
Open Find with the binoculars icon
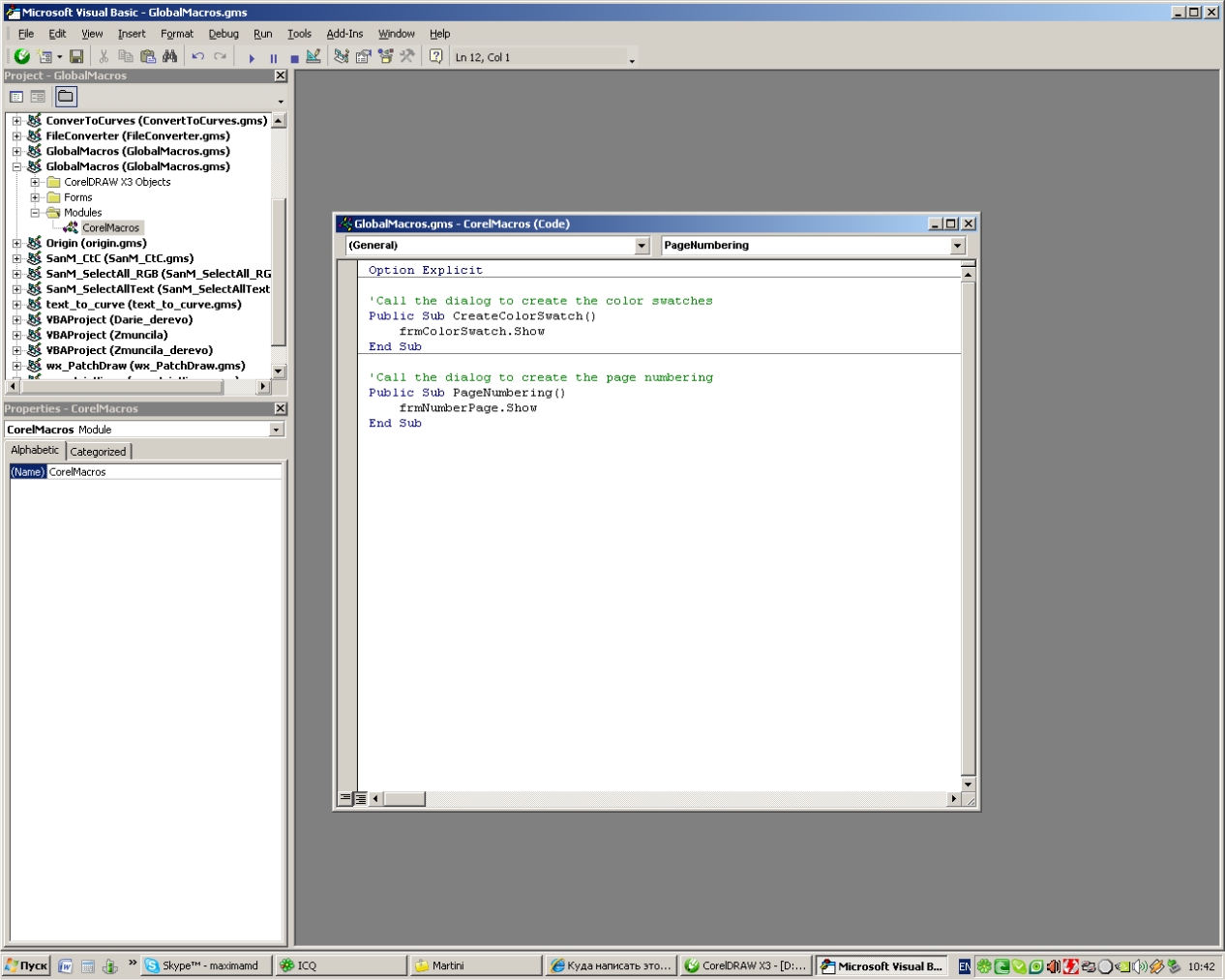coord(170,57)
